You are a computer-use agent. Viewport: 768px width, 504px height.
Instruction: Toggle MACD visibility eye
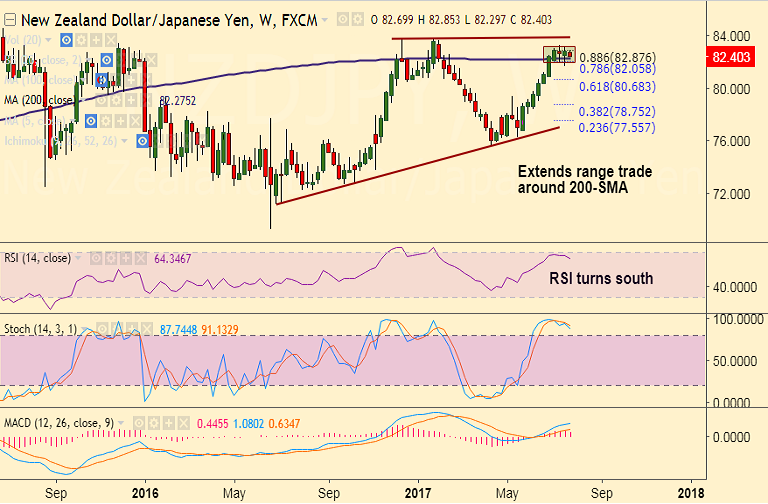point(139,423)
